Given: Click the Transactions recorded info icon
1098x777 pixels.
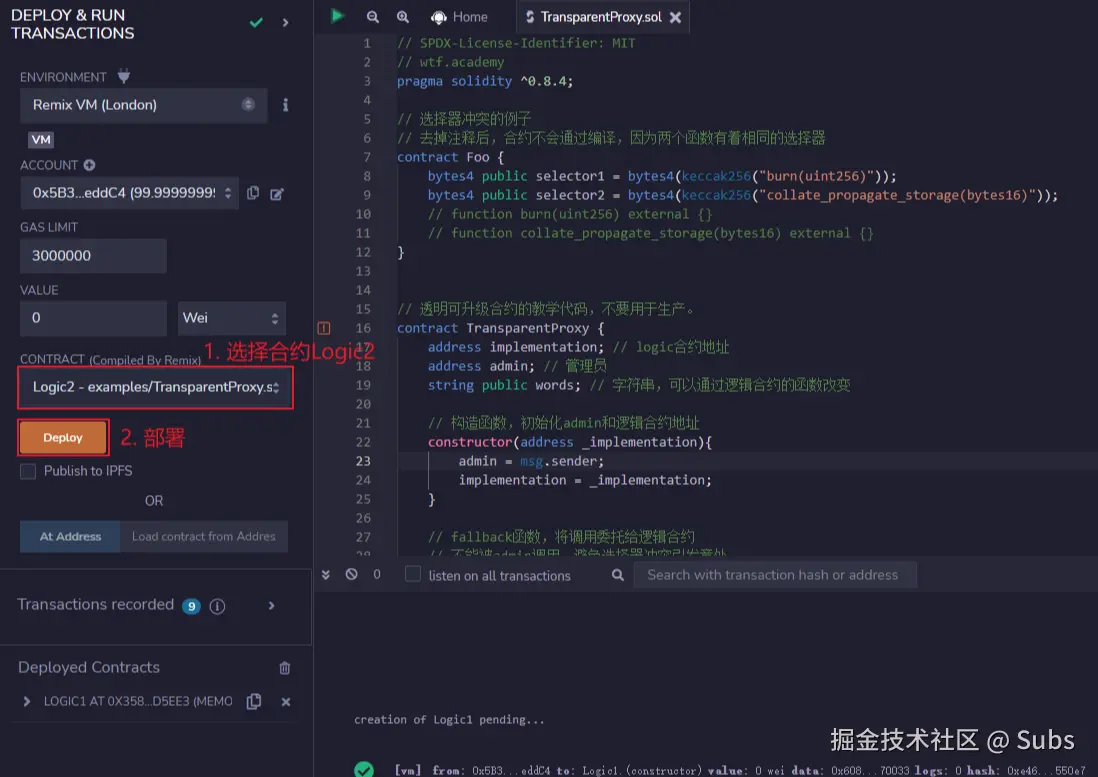Looking at the screenshot, I should 217,606.
